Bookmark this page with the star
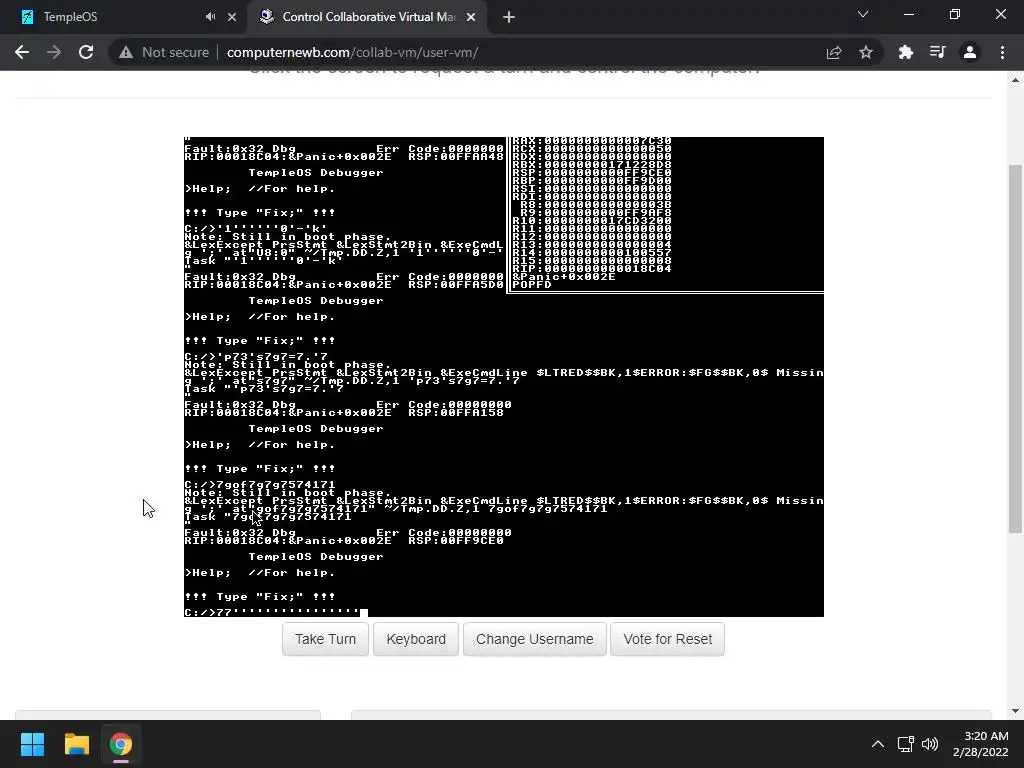 866,52
